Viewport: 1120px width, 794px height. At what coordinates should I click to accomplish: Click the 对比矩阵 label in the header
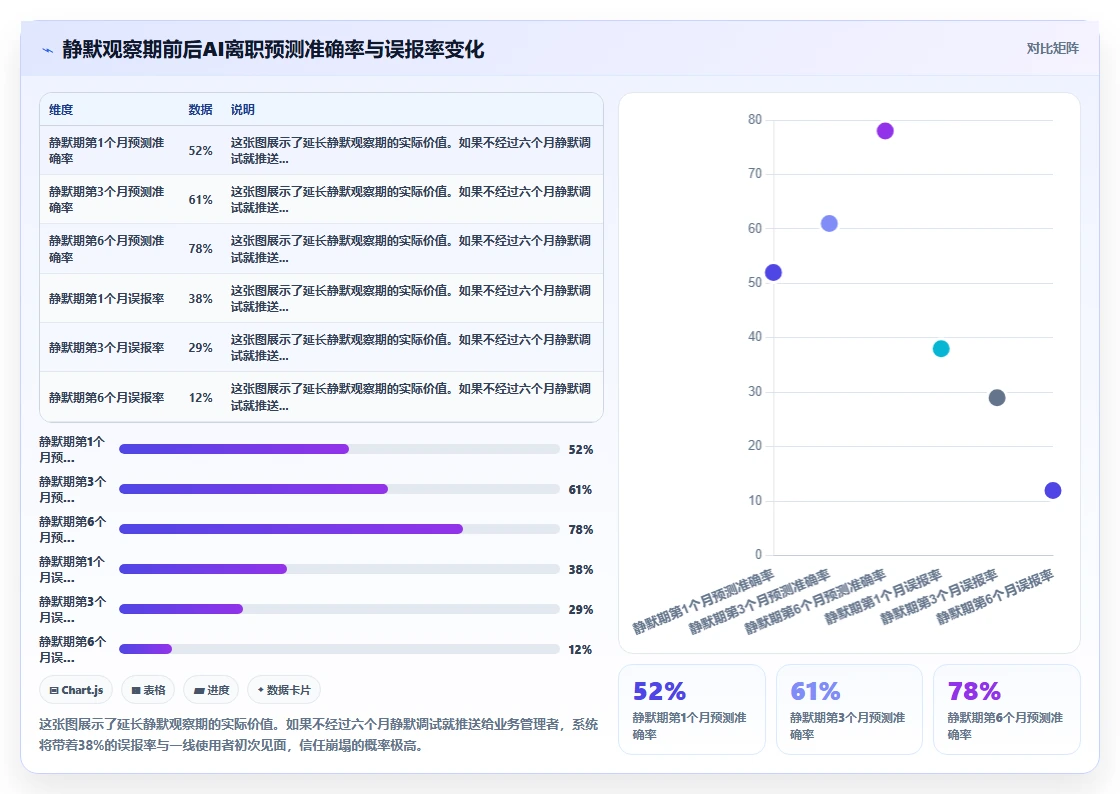[x=1052, y=49]
